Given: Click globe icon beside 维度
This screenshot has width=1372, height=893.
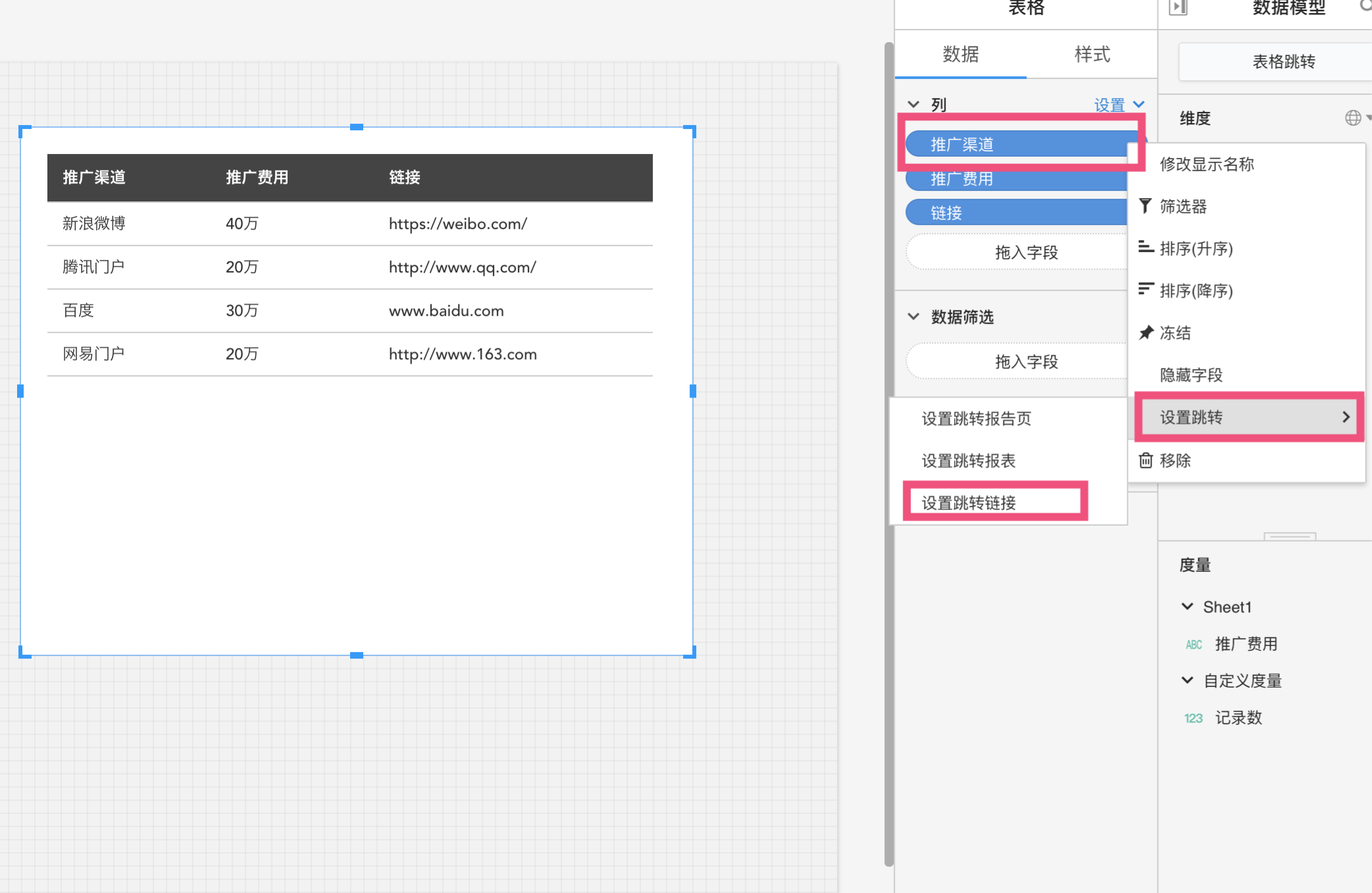Looking at the screenshot, I should (1352, 118).
